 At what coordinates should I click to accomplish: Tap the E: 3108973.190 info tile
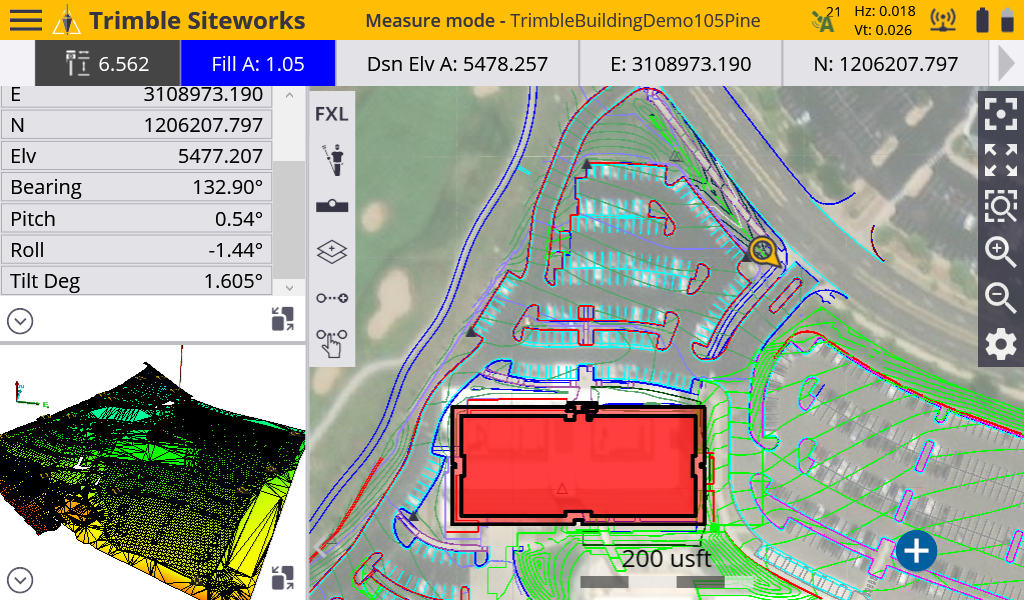pyautogui.click(x=680, y=63)
